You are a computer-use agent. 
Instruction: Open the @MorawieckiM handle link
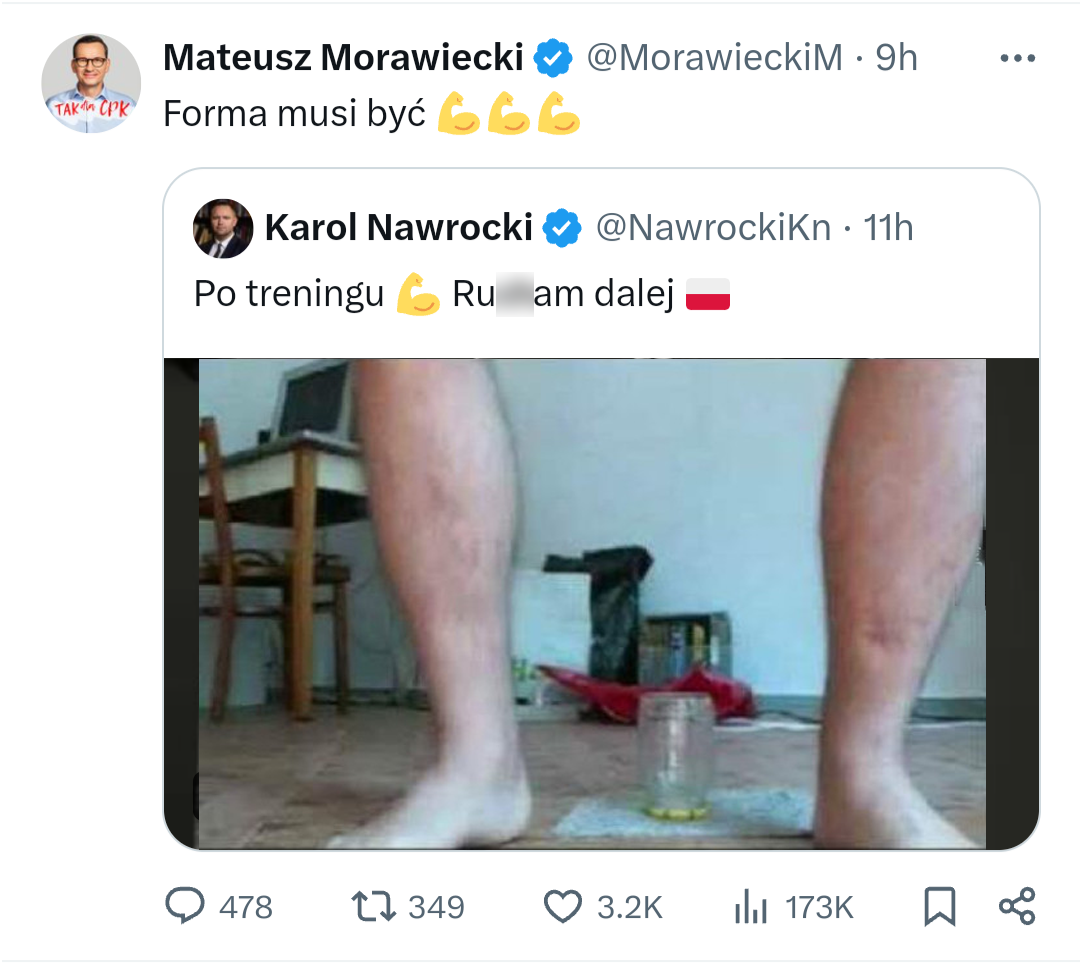pyautogui.click(x=714, y=58)
